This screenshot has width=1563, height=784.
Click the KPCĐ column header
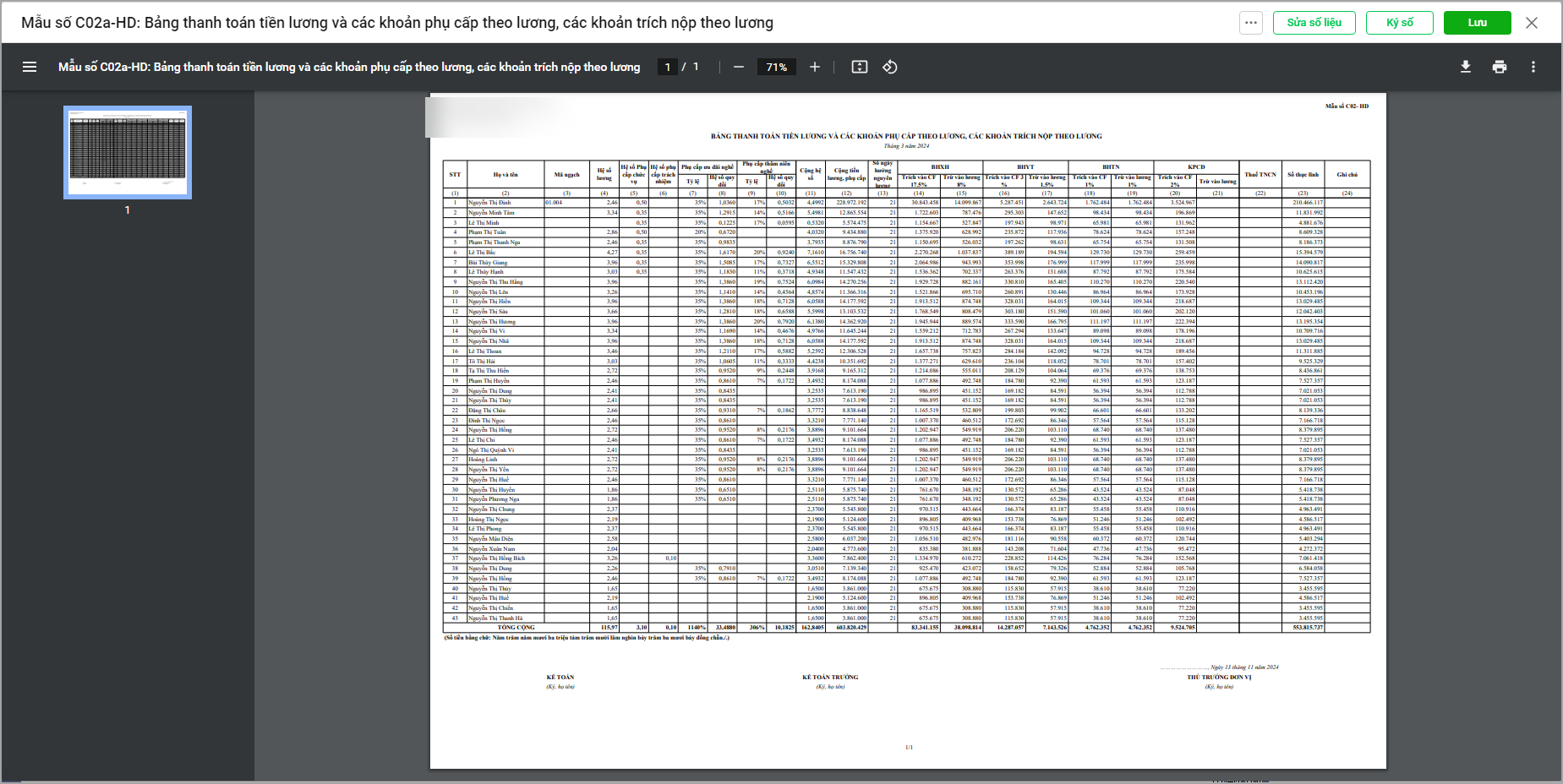[x=1196, y=167]
